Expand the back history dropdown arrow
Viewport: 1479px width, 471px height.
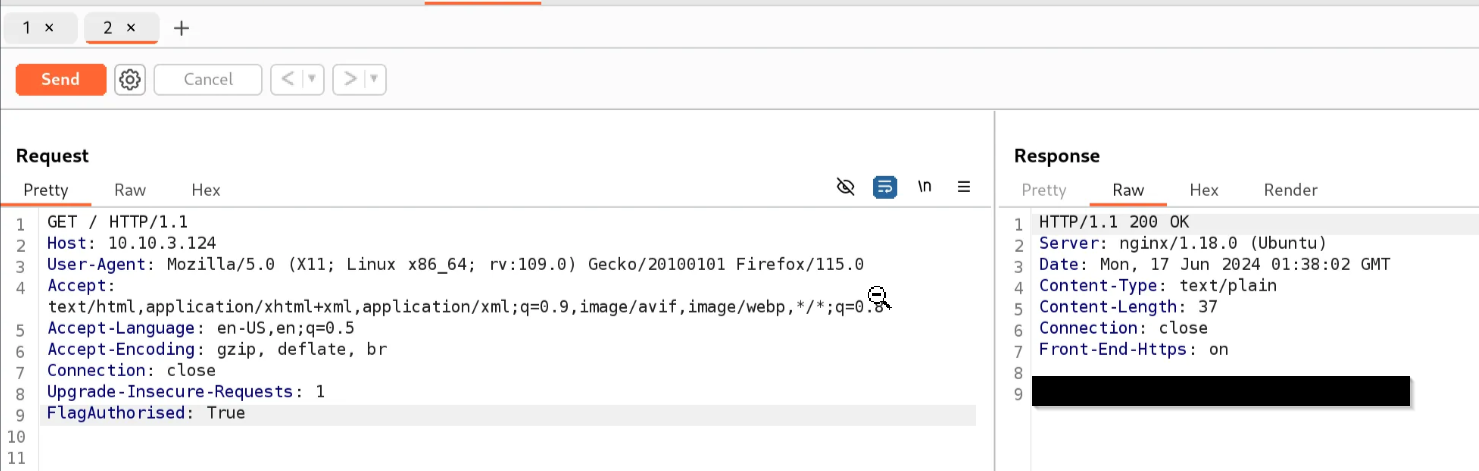click(312, 79)
